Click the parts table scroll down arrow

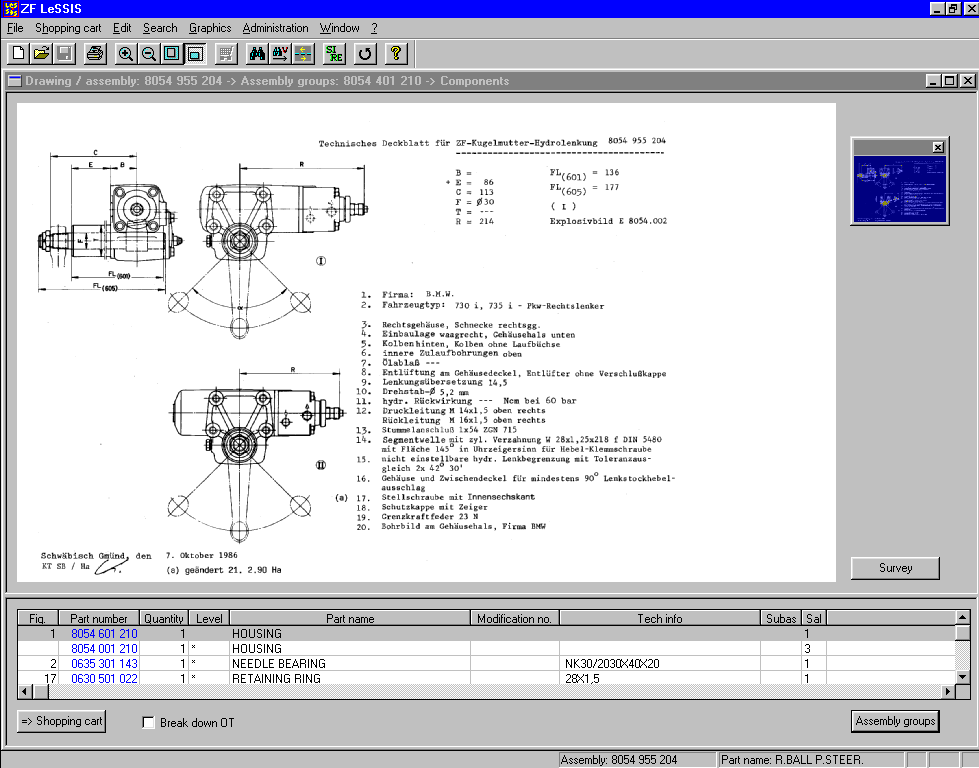pos(962,677)
